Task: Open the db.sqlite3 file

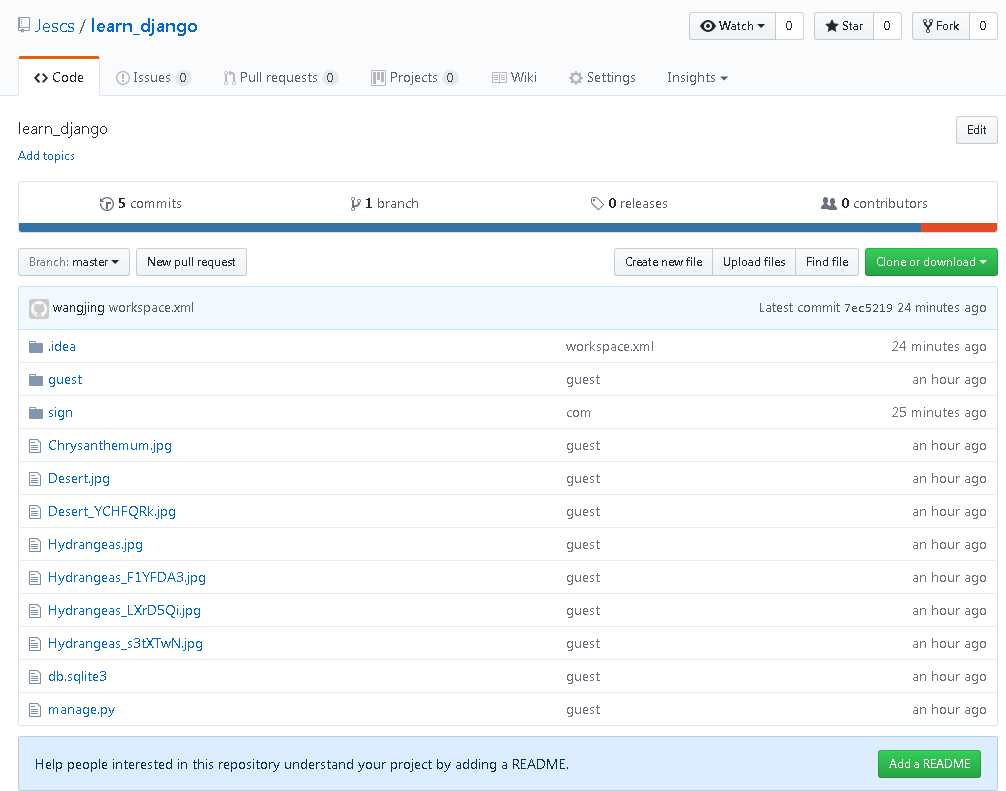Action: pyautogui.click(x=78, y=677)
